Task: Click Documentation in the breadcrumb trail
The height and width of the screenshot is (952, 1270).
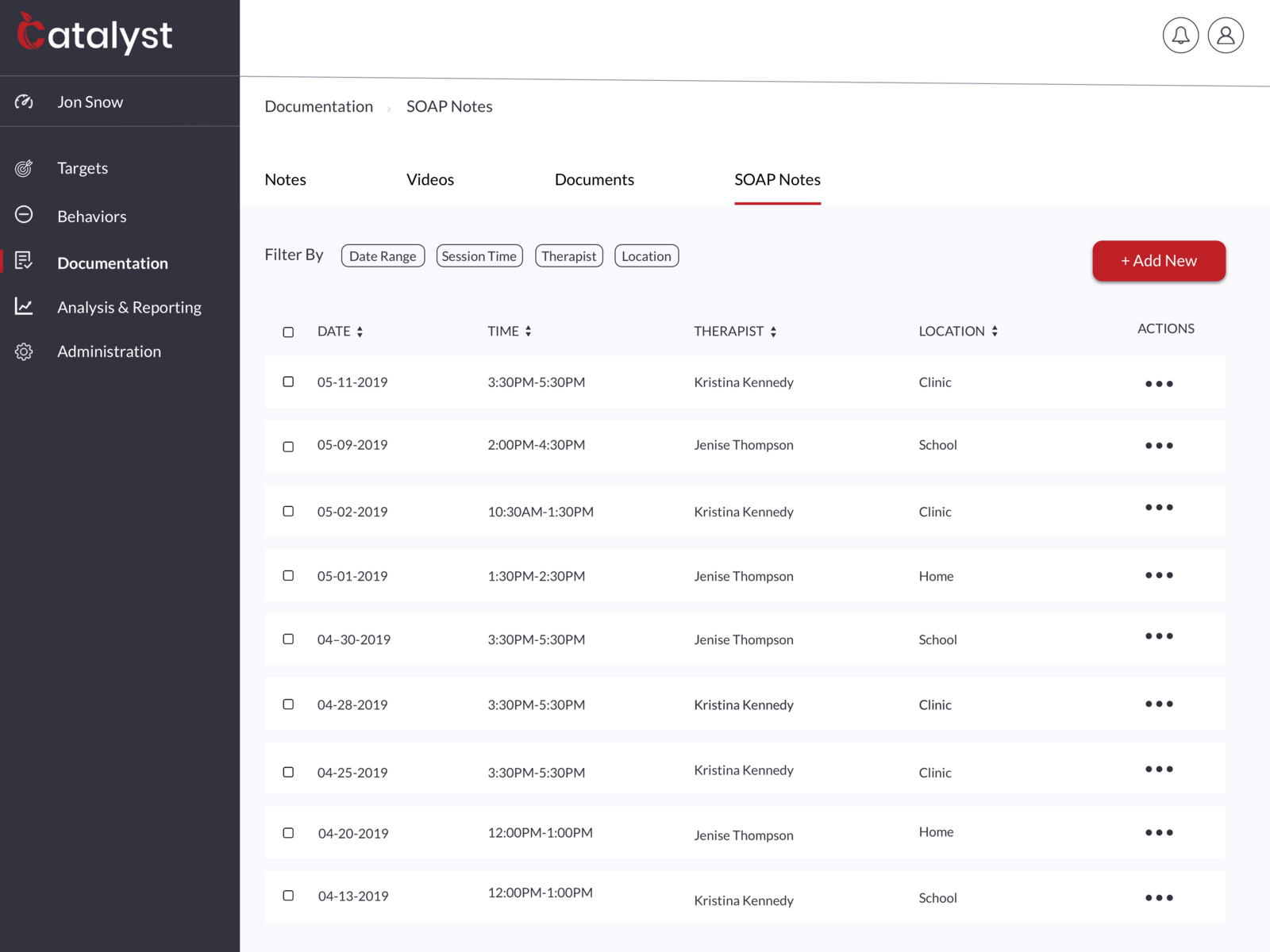Action: [x=318, y=106]
